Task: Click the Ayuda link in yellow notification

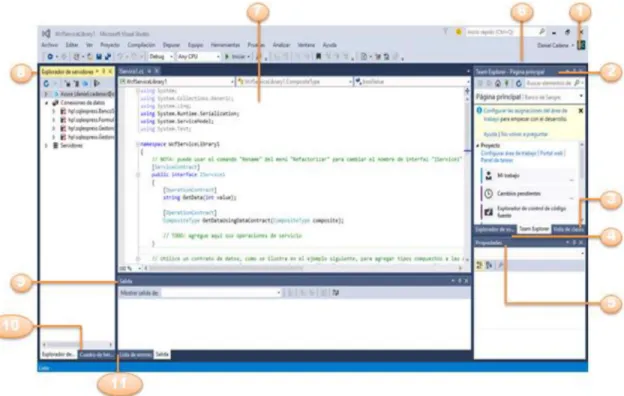Action: 490,135
